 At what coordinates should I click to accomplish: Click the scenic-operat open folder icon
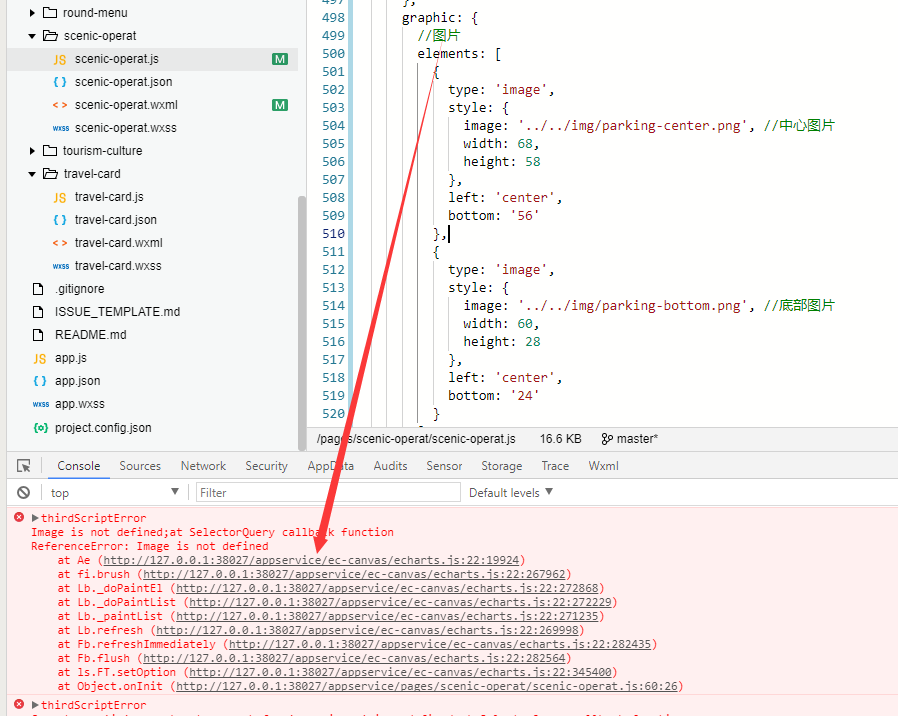50,36
